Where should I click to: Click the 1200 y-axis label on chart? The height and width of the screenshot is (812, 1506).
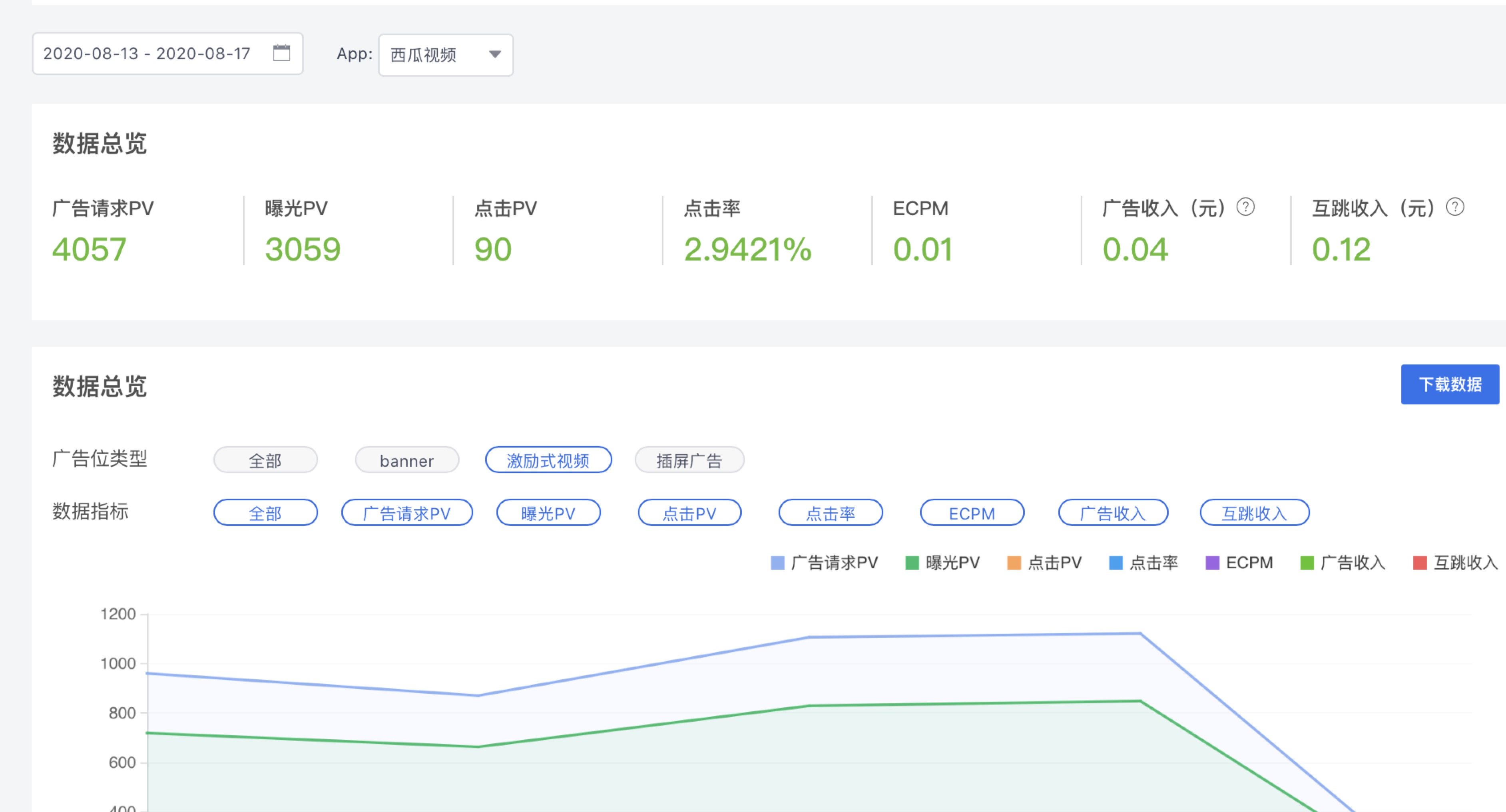(118, 614)
